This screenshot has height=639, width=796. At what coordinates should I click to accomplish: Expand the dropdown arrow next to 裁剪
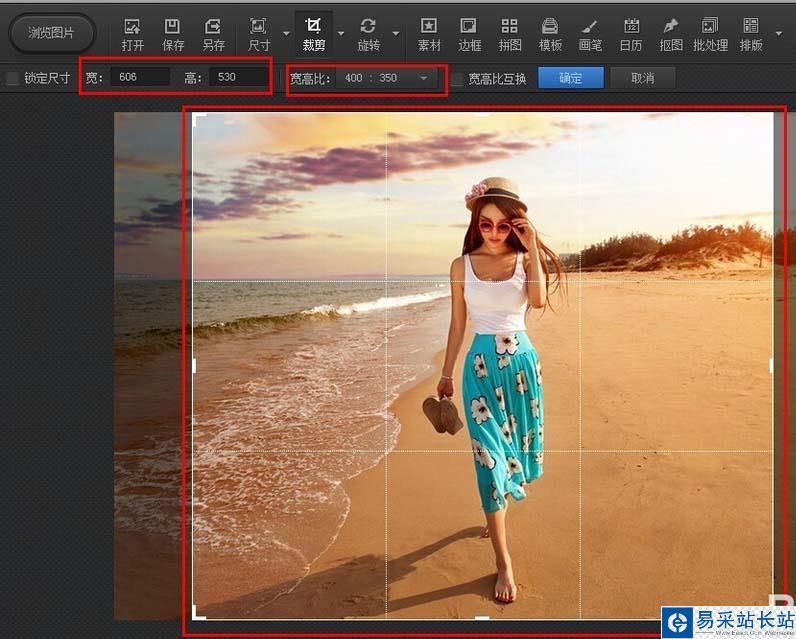341,33
